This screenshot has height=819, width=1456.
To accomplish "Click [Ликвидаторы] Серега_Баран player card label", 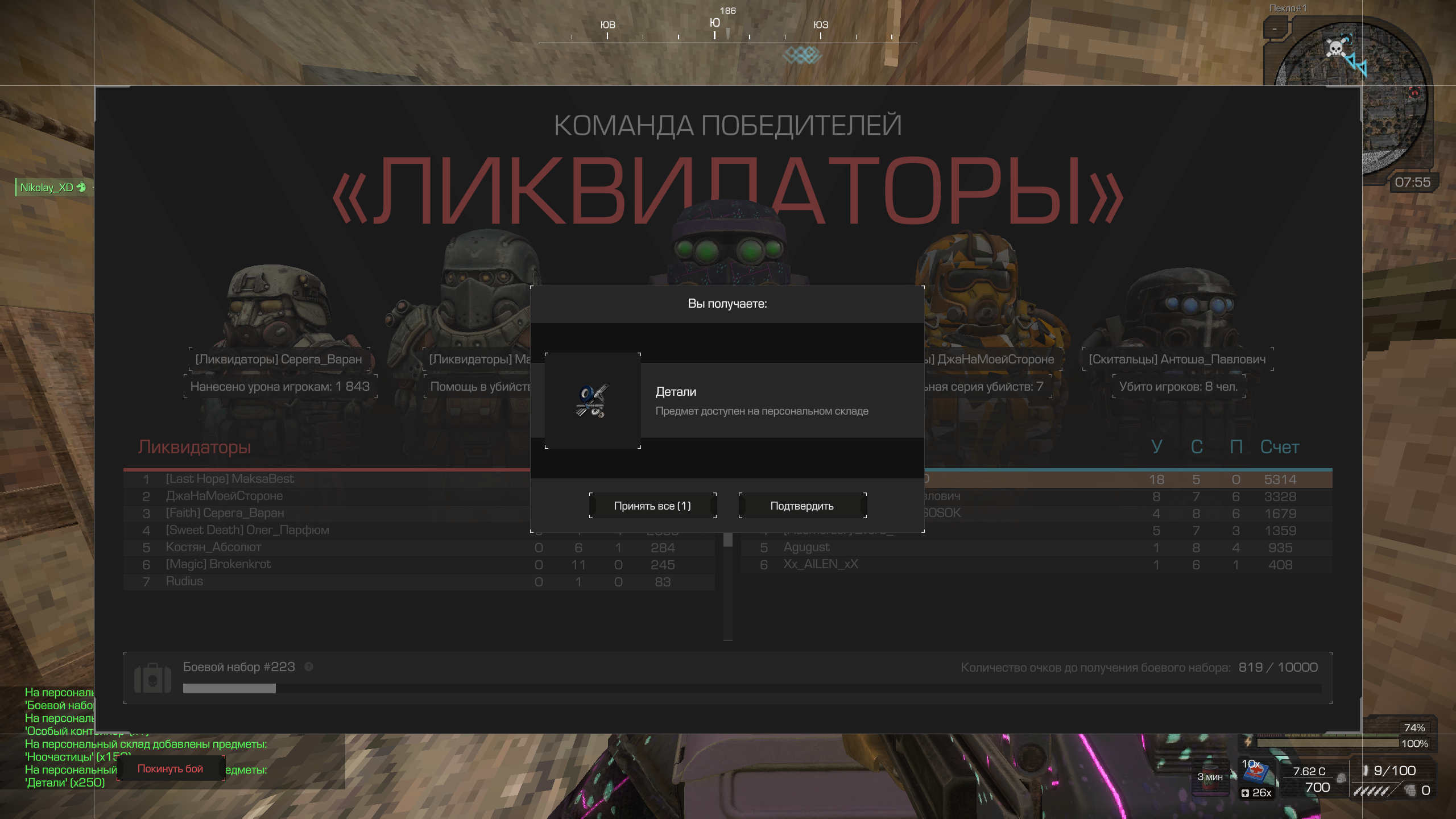I will click(x=279, y=359).
